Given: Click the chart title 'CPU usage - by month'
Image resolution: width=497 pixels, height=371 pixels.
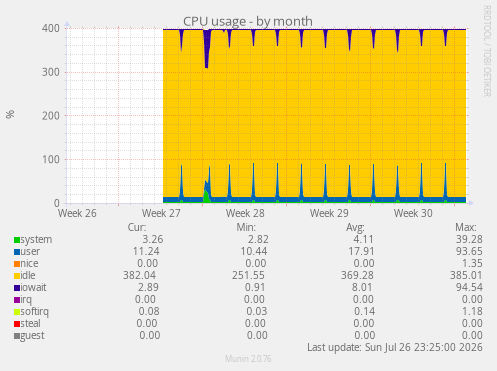Looking at the screenshot, I should (248, 21).
